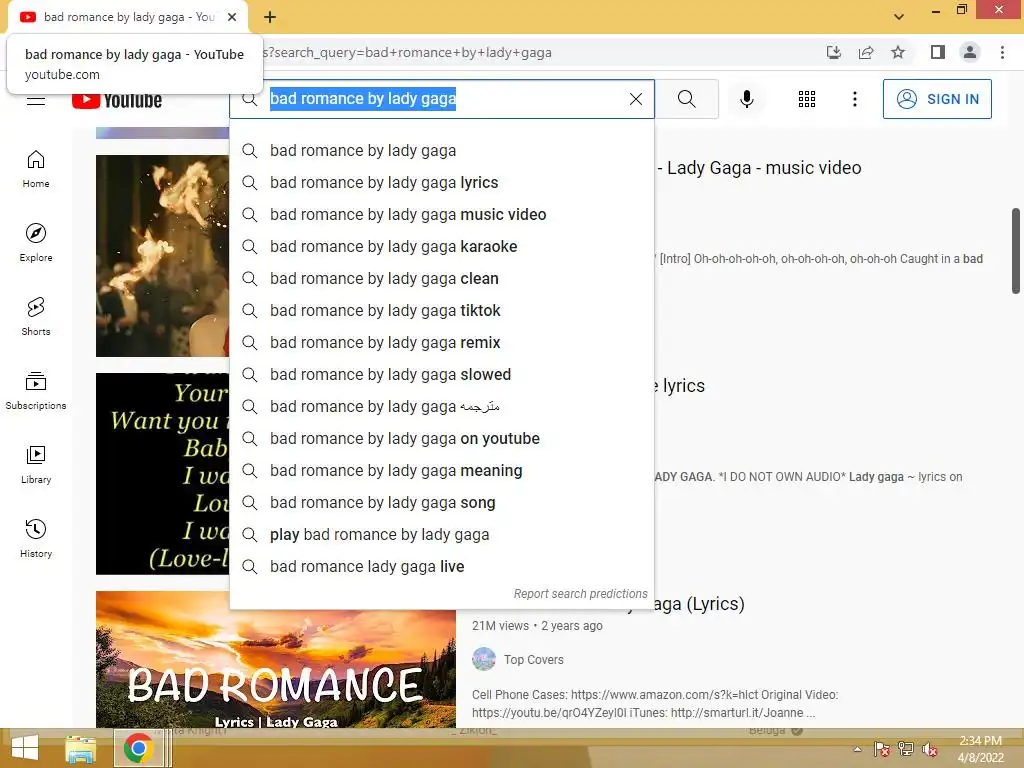The image size is (1024, 768).
Task: Show hidden system tray icons arrow
Action: 857,749
